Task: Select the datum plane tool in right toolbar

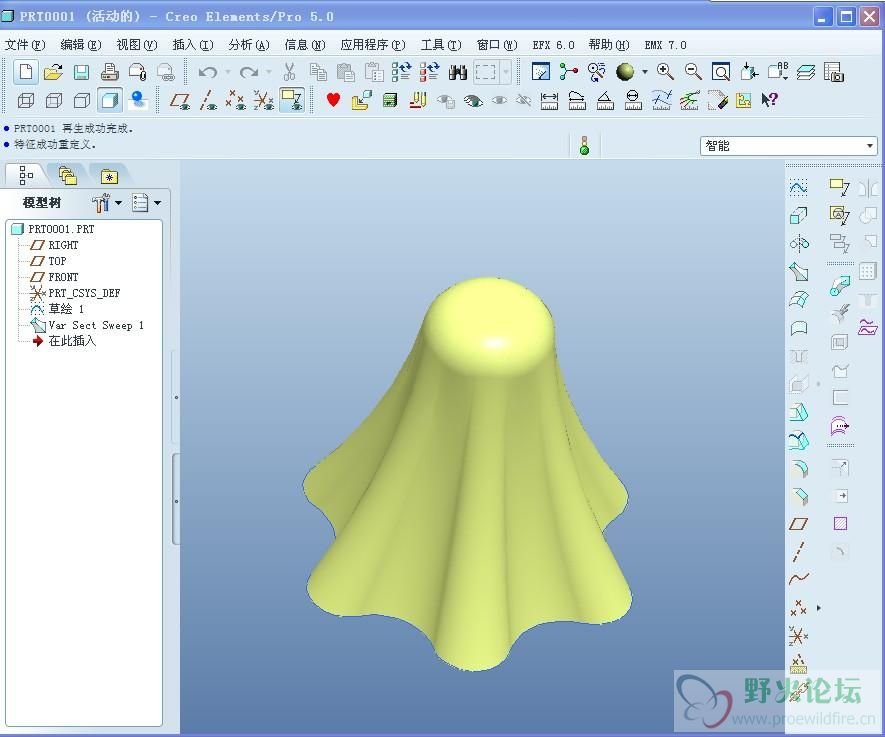Action: (798, 524)
